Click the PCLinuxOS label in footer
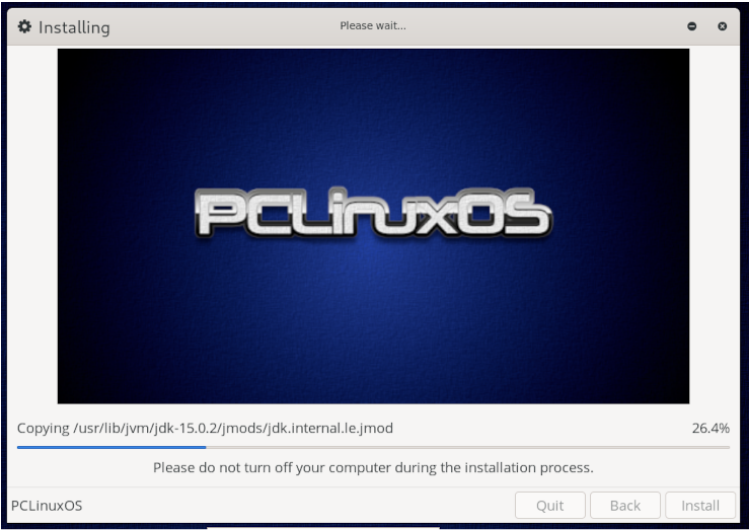This screenshot has height=530, width=752. pos(47,506)
